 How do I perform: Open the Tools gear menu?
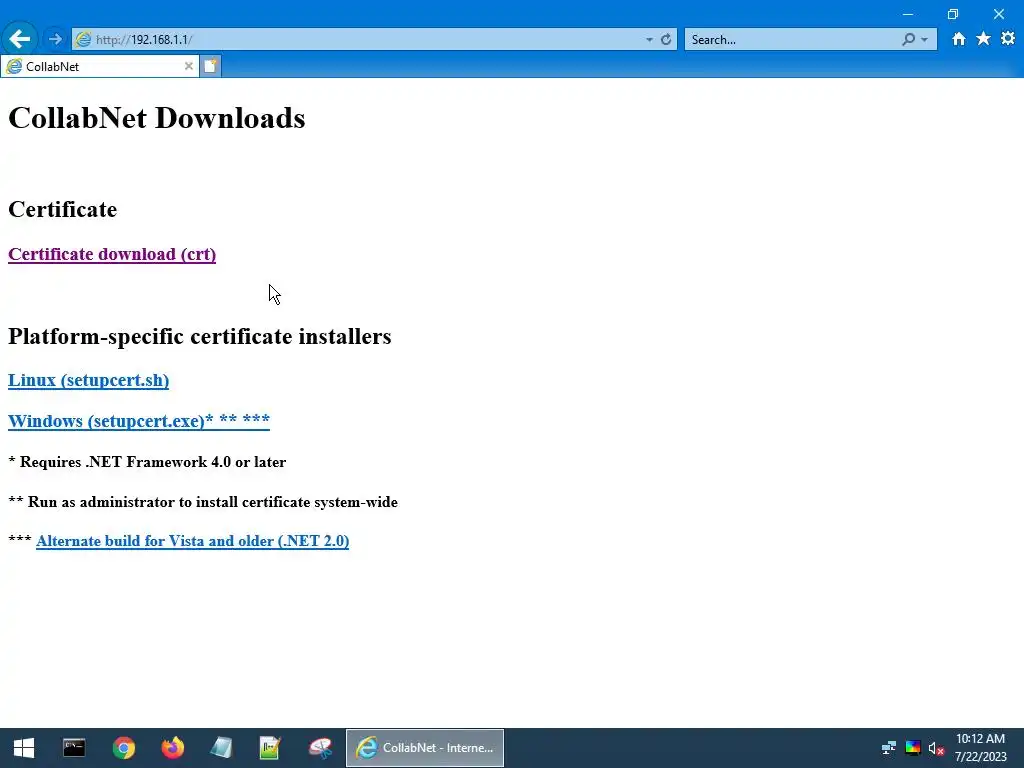(x=1008, y=39)
